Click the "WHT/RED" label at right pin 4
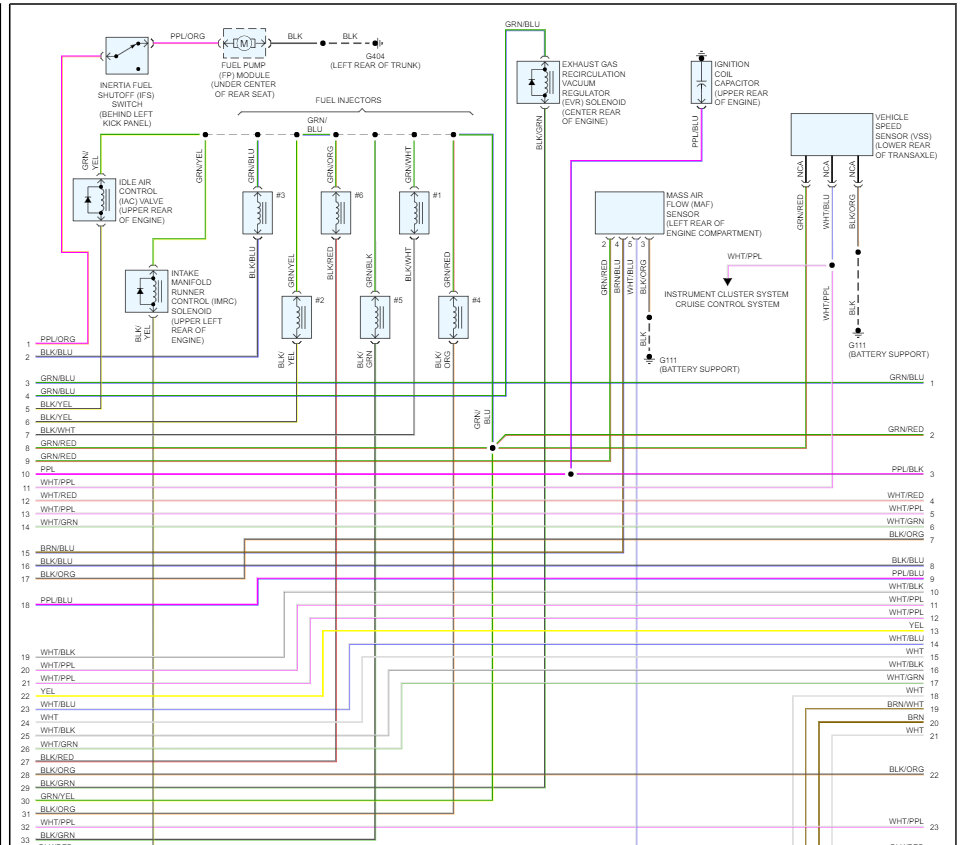Image resolution: width=960 pixels, height=845 pixels. click(906, 495)
